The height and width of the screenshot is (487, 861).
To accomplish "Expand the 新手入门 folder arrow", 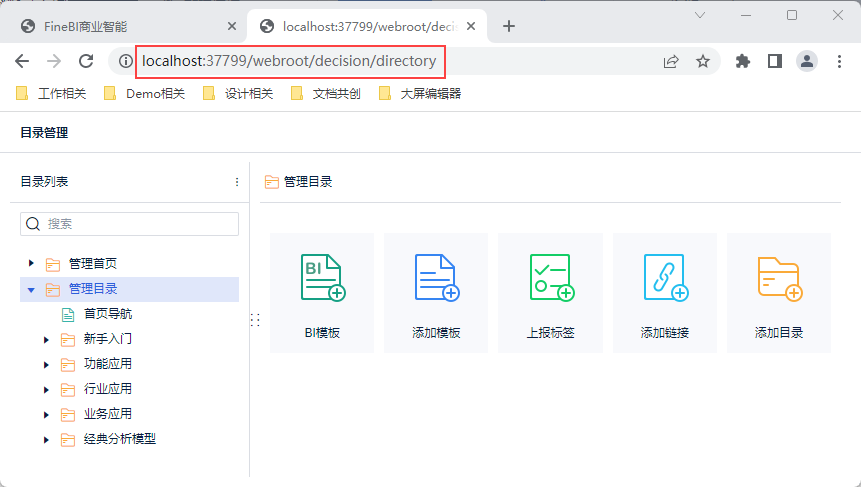I will [47, 340].
